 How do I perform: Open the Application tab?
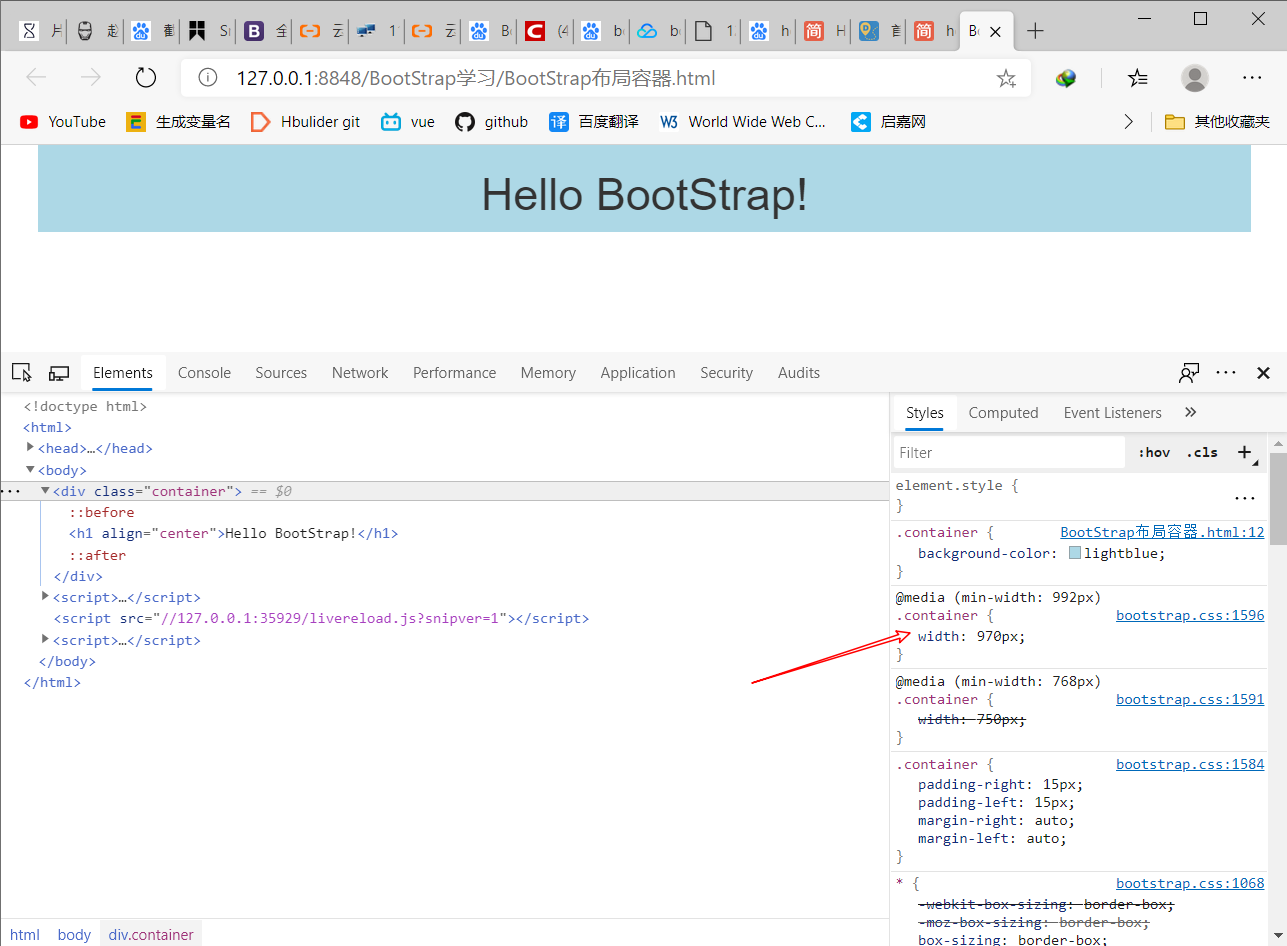point(638,373)
